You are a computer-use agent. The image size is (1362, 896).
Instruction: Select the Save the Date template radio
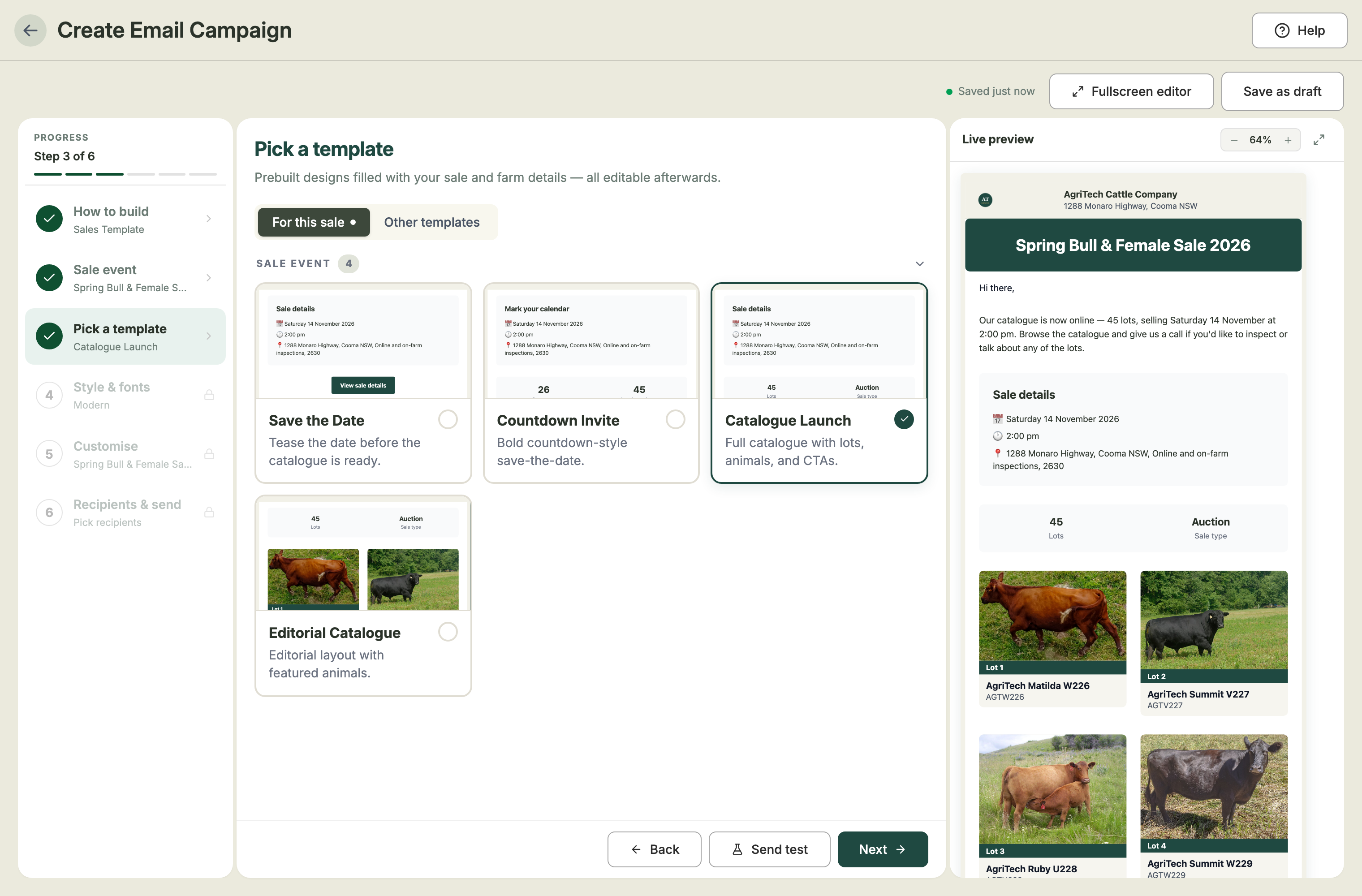coord(448,419)
